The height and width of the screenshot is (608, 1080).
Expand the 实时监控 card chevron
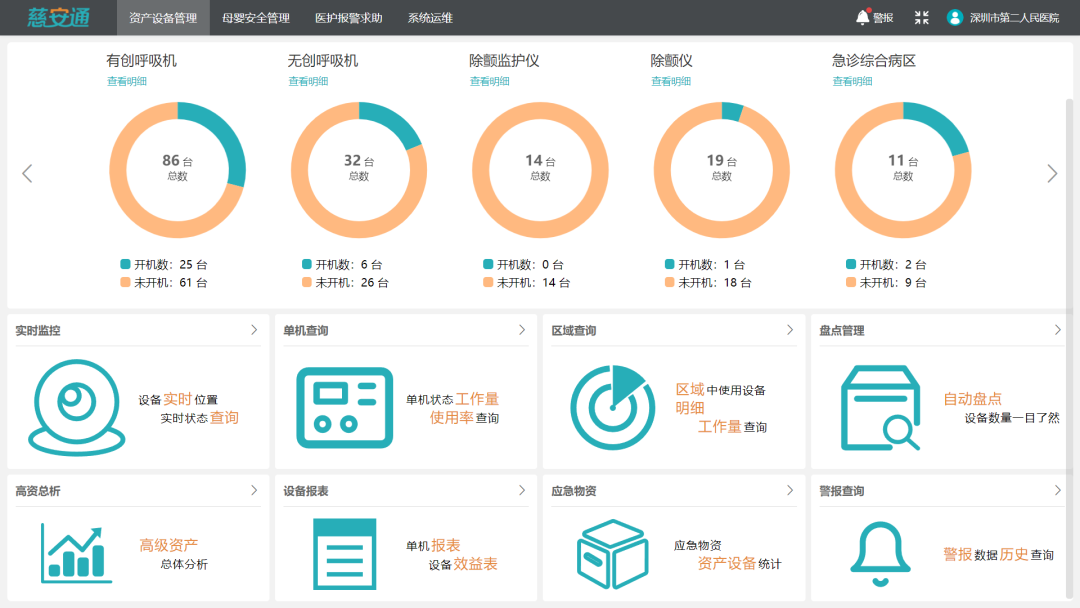254,330
